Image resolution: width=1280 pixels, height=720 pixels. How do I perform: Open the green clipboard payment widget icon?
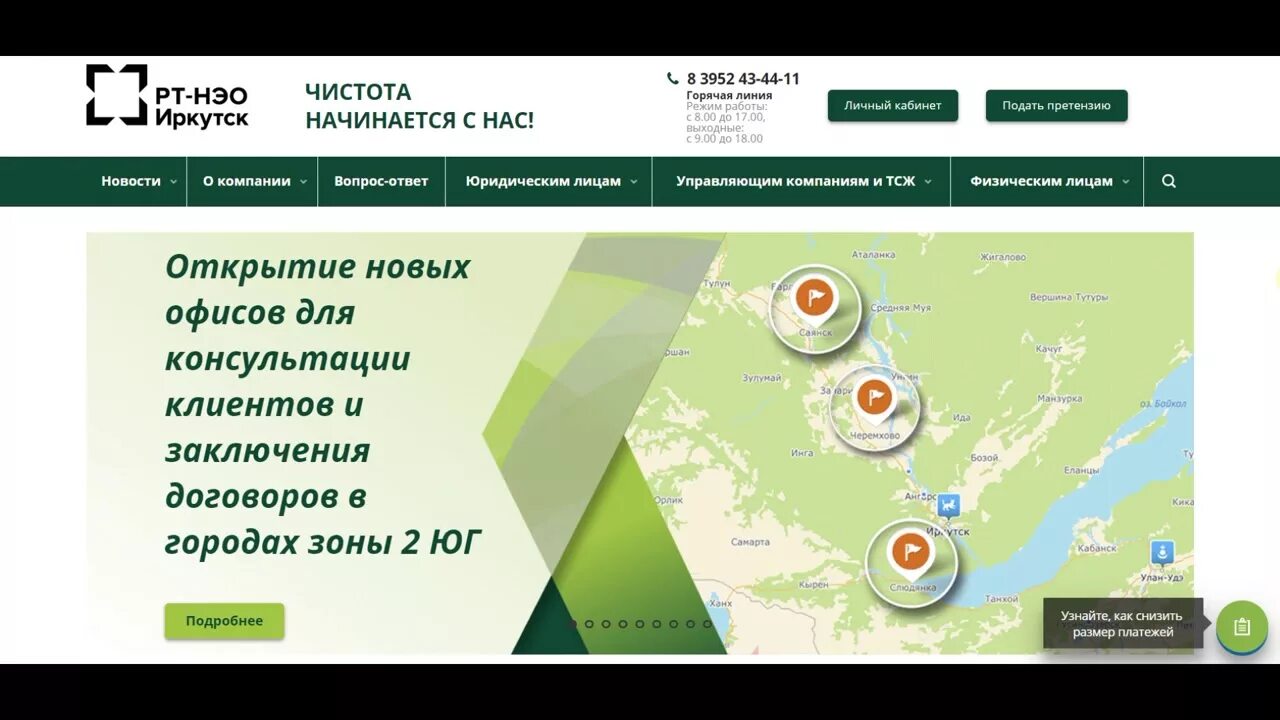(1242, 627)
